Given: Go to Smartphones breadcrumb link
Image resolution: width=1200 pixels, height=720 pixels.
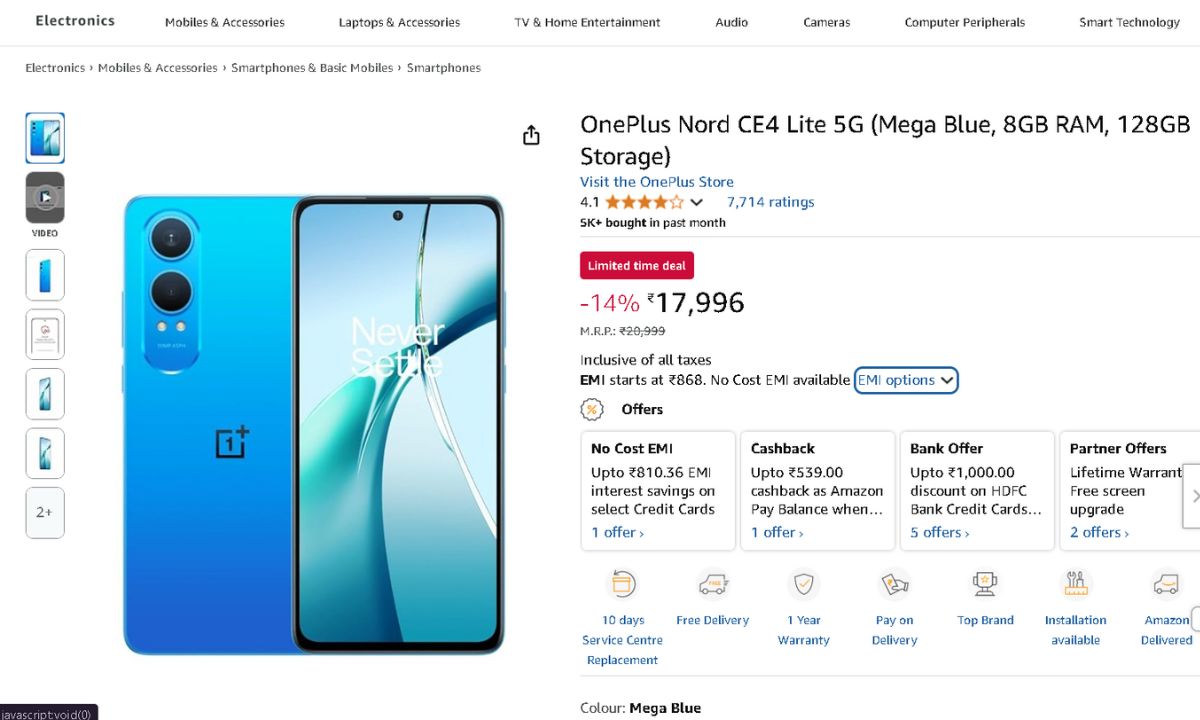Looking at the screenshot, I should (x=443, y=68).
